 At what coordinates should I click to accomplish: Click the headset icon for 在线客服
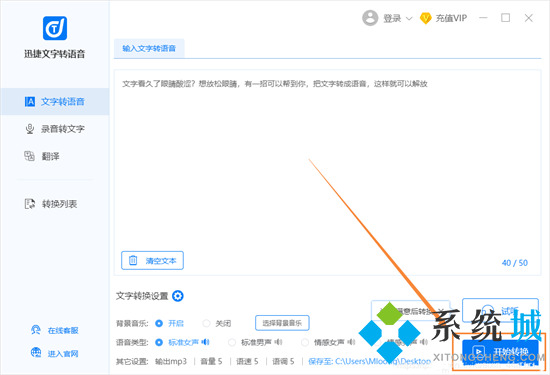click(36, 330)
